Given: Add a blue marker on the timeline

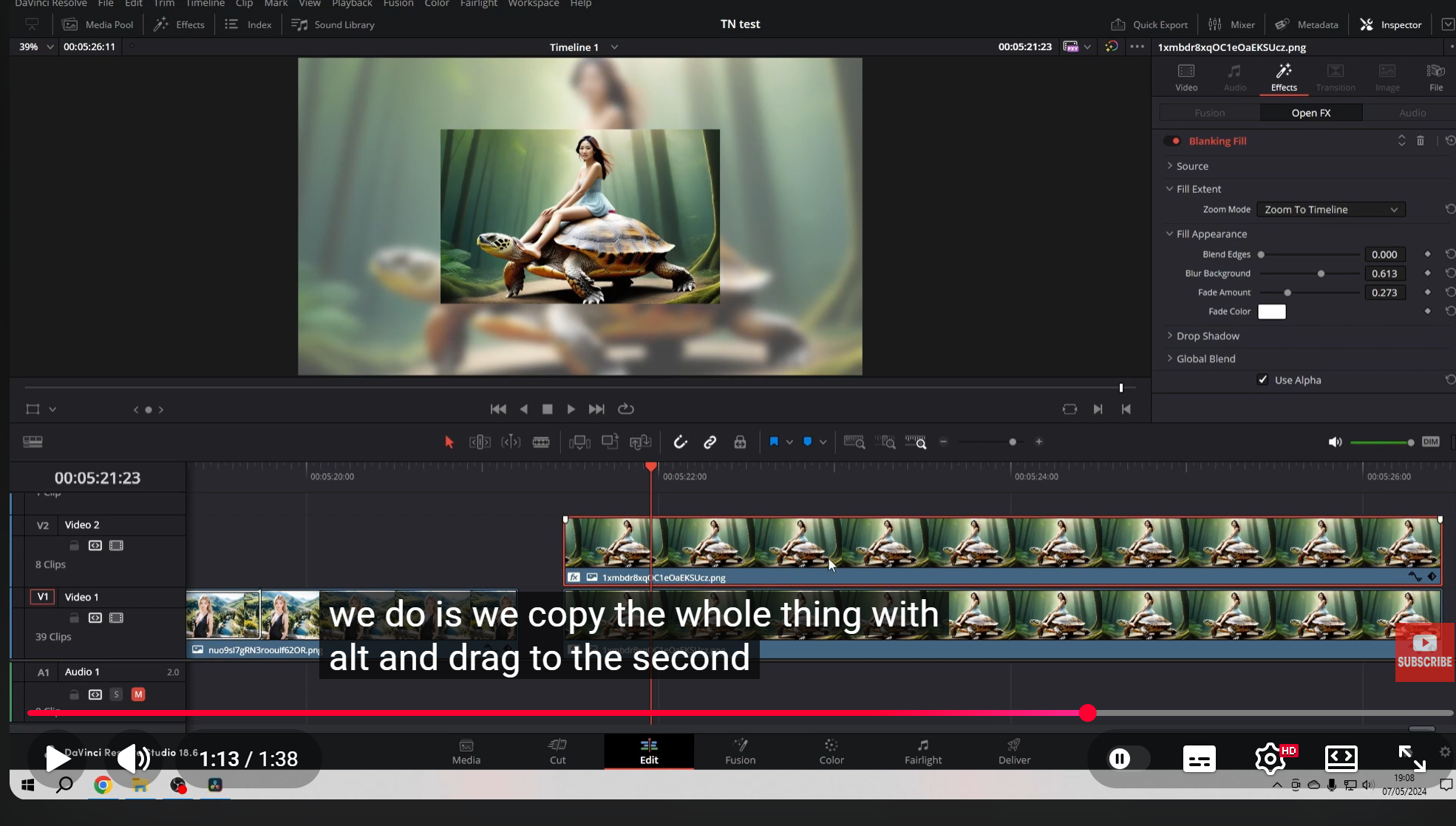Looking at the screenshot, I should (808, 442).
